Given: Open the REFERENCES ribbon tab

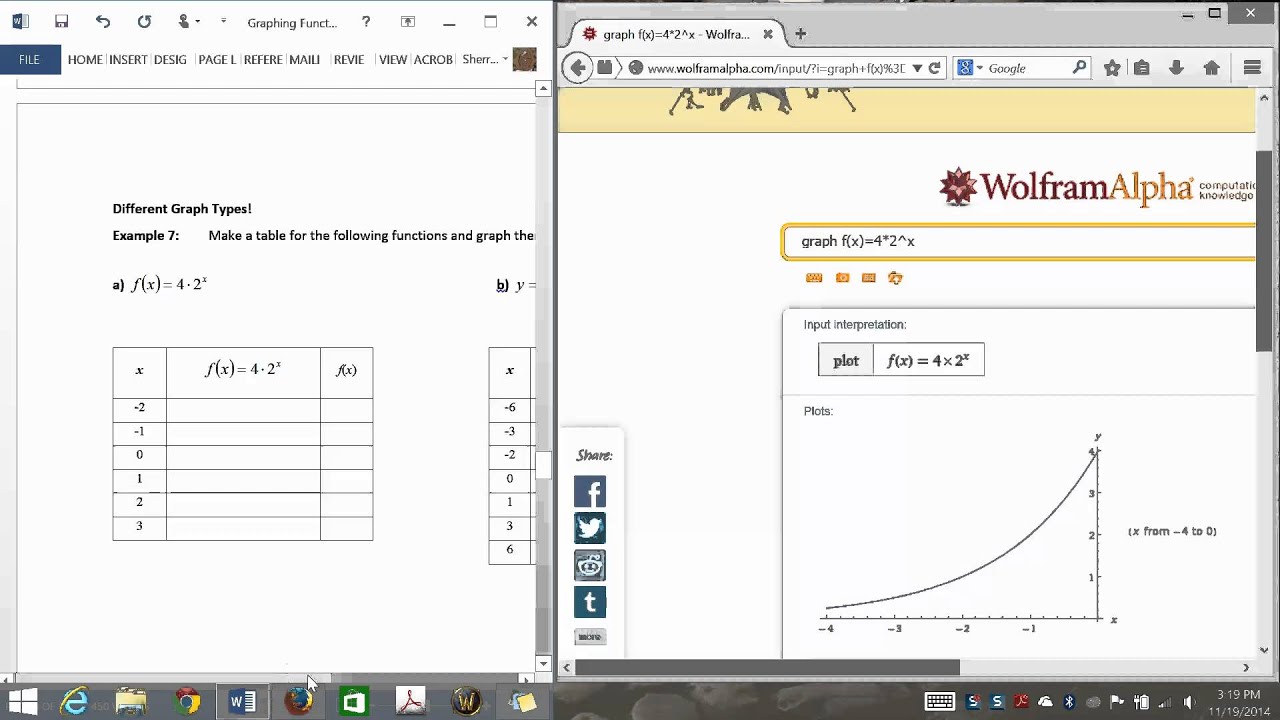Looking at the screenshot, I should (x=263, y=60).
